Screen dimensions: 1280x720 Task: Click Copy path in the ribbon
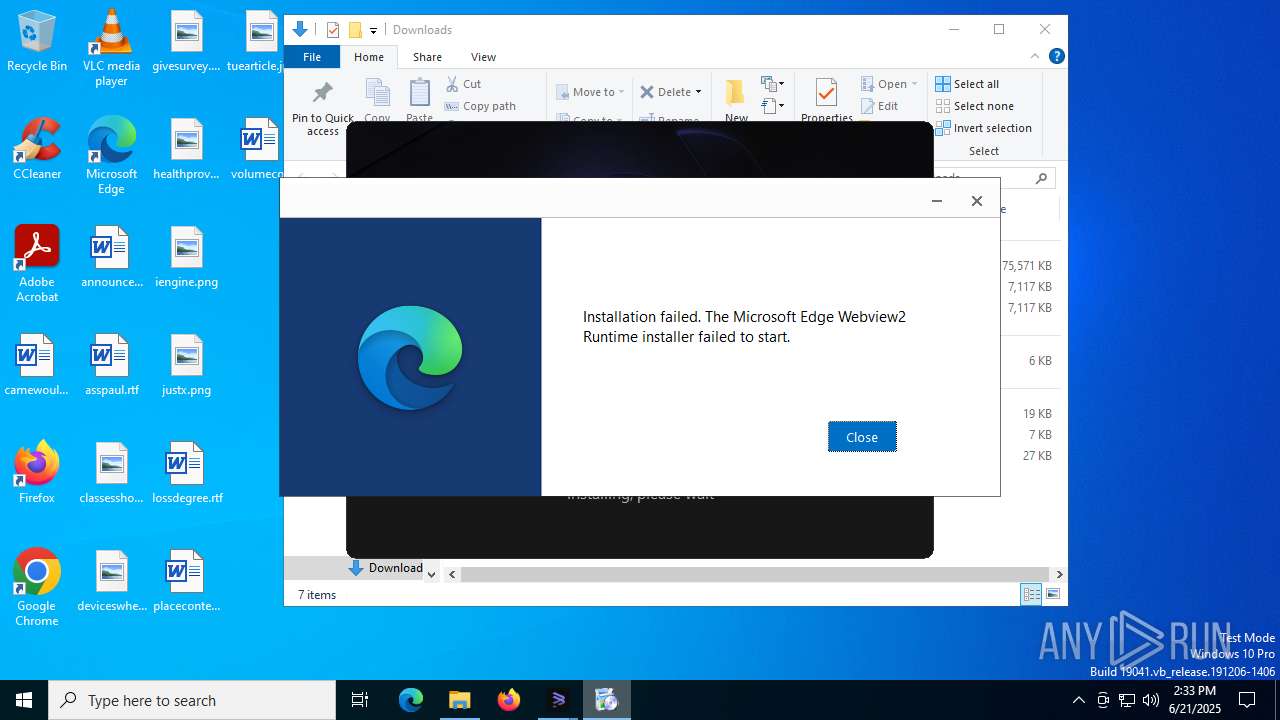480,106
